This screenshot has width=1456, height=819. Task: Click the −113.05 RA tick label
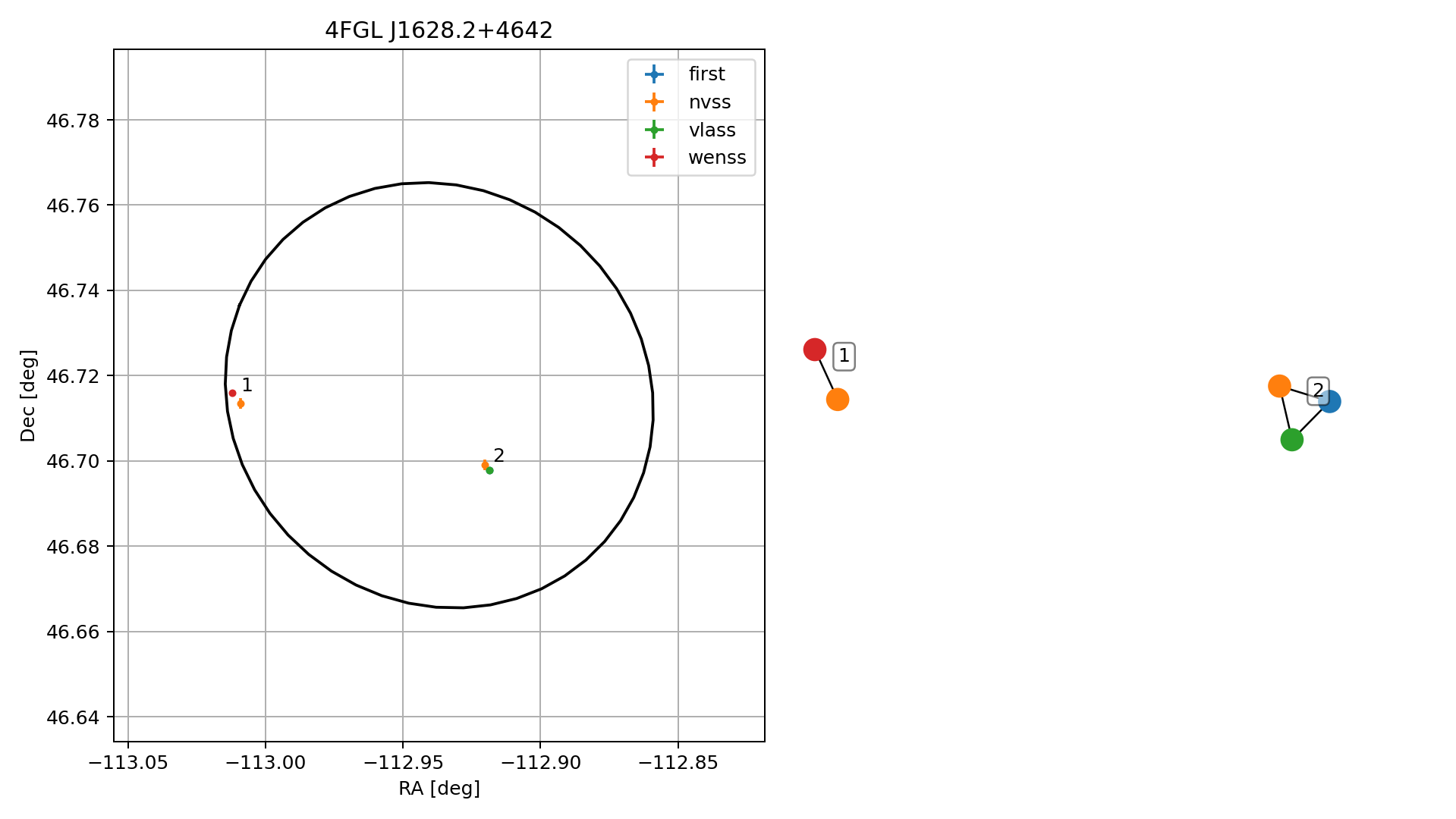(128, 763)
